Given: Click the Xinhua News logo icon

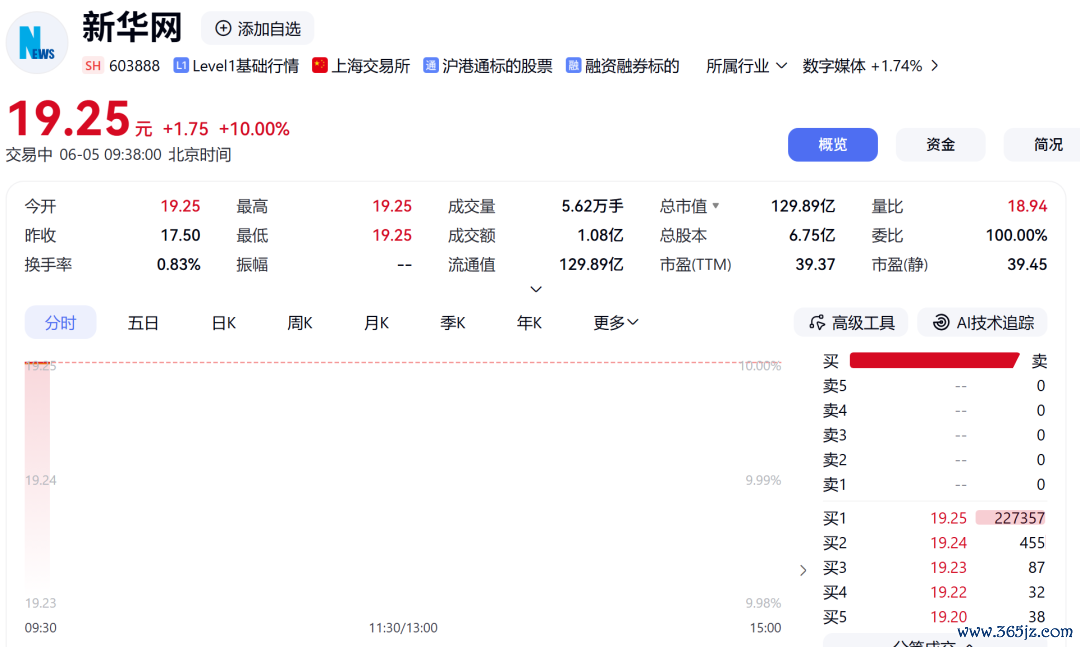Looking at the screenshot, I should click(x=37, y=43).
